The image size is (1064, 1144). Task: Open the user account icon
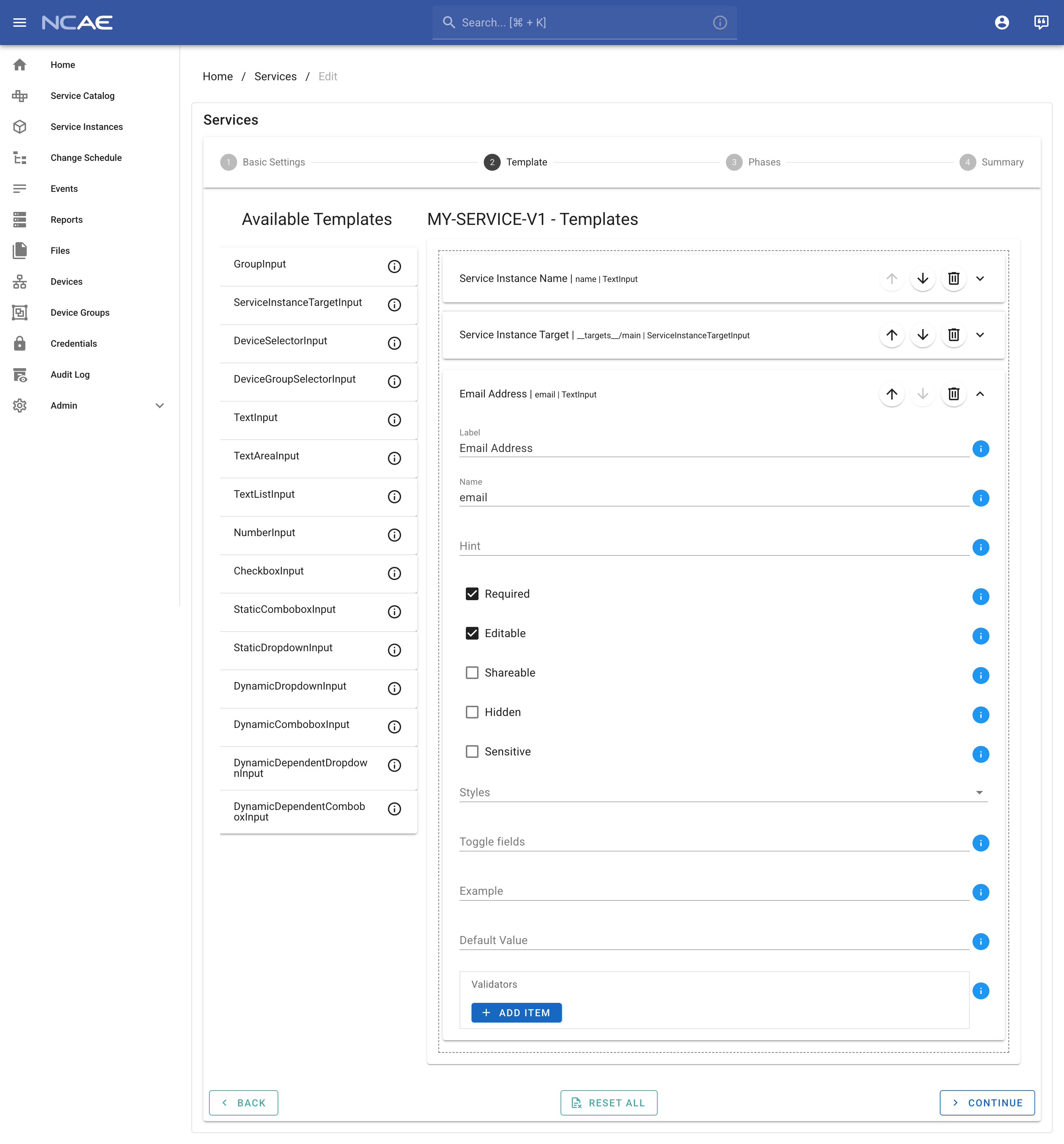[x=1002, y=23]
